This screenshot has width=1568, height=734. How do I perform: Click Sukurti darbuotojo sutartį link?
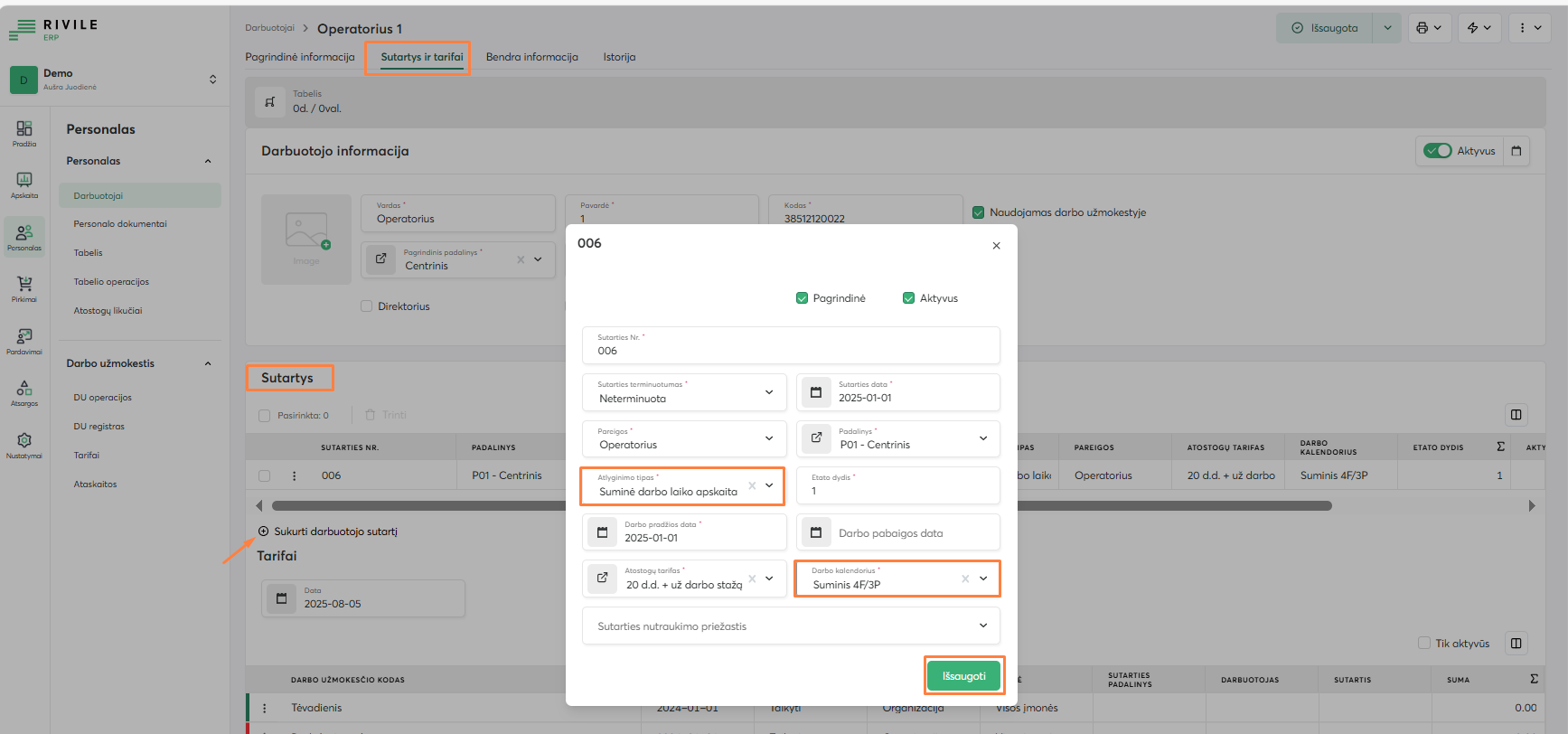pyautogui.click(x=335, y=532)
